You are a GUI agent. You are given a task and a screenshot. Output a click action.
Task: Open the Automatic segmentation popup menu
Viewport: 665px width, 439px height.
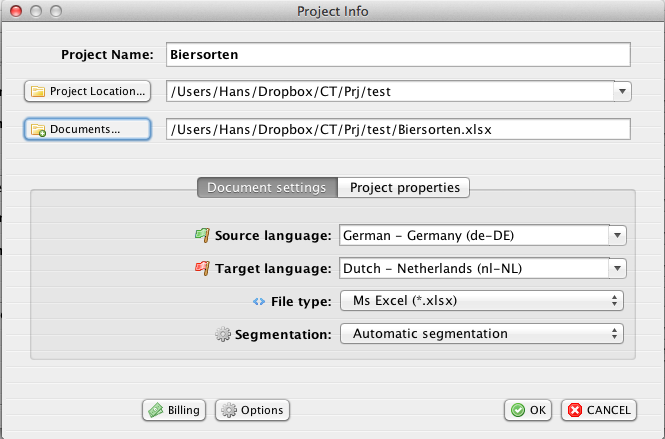coord(482,333)
